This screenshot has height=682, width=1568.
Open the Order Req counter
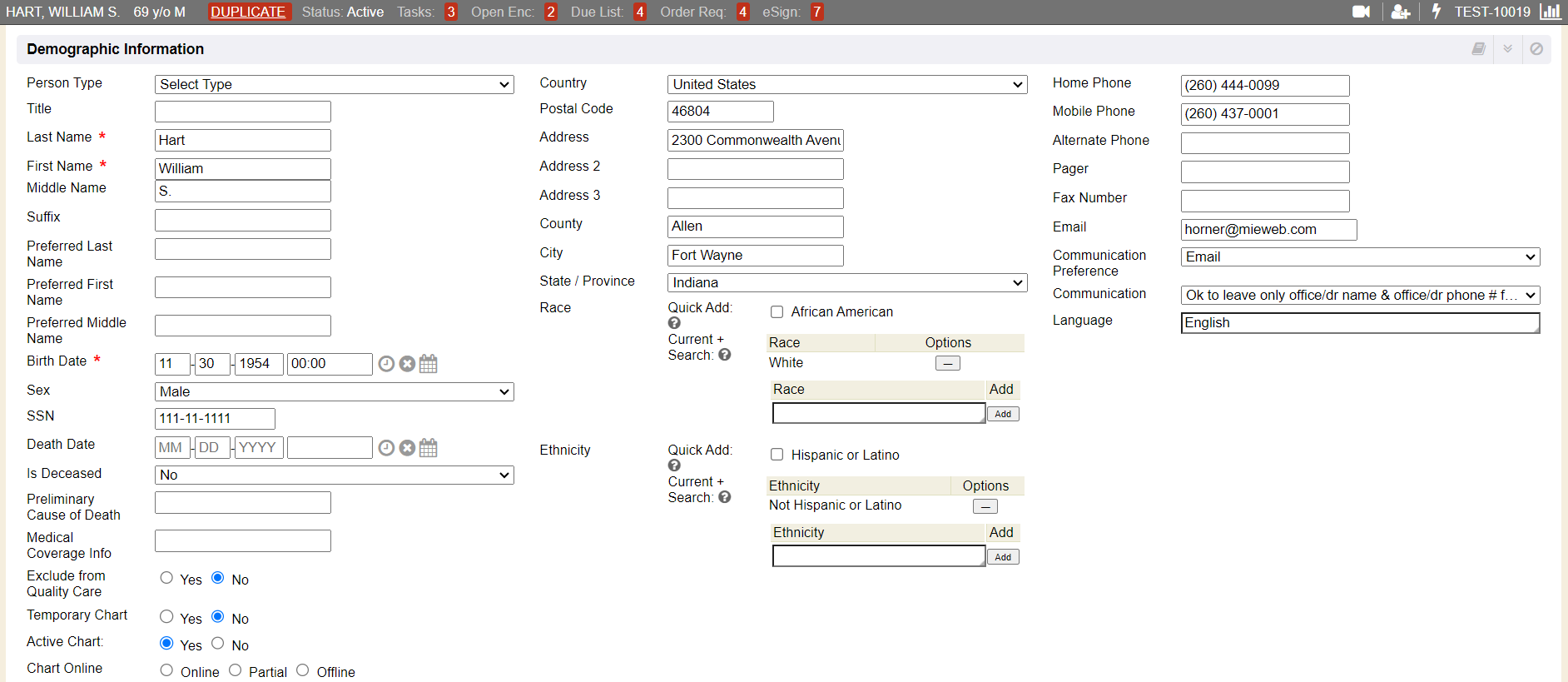pos(743,12)
